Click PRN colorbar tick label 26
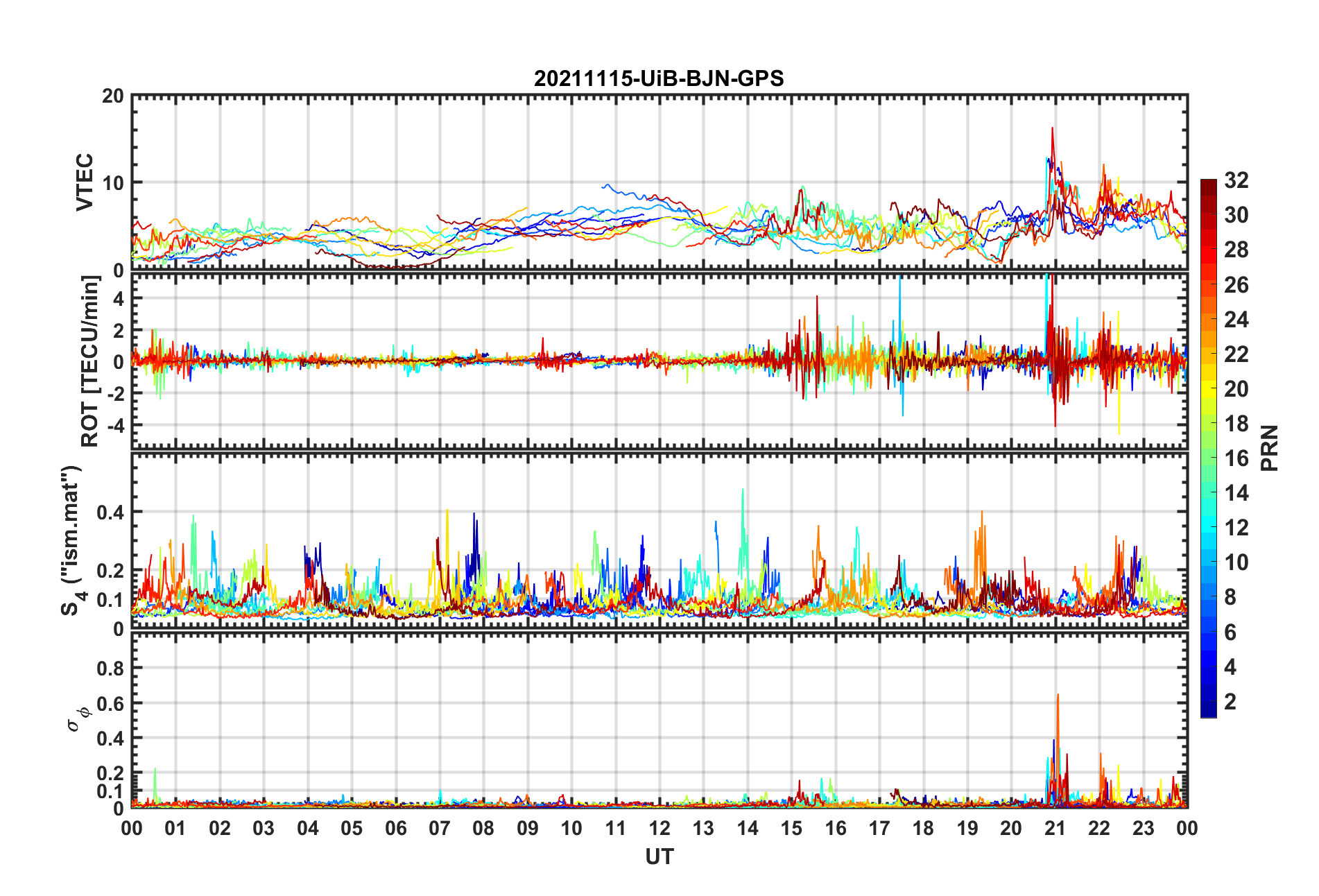Viewport: 1319px width, 896px height. pyautogui.click(x=1236, y=284)
